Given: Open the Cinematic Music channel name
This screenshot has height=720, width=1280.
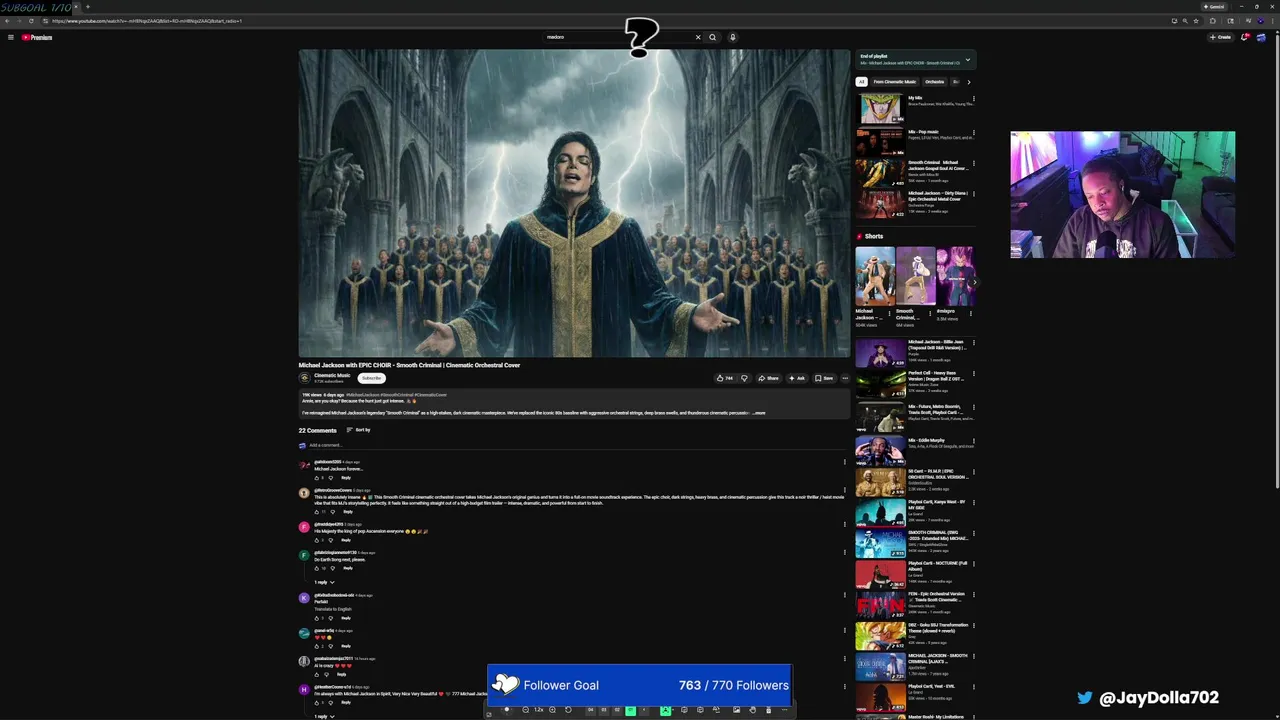Looking at the screenshot, I should (332, 376).
